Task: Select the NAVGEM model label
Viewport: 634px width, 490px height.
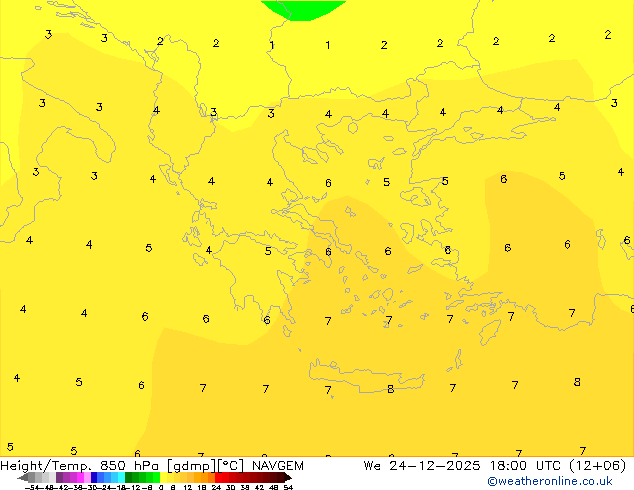Action: 278,466
